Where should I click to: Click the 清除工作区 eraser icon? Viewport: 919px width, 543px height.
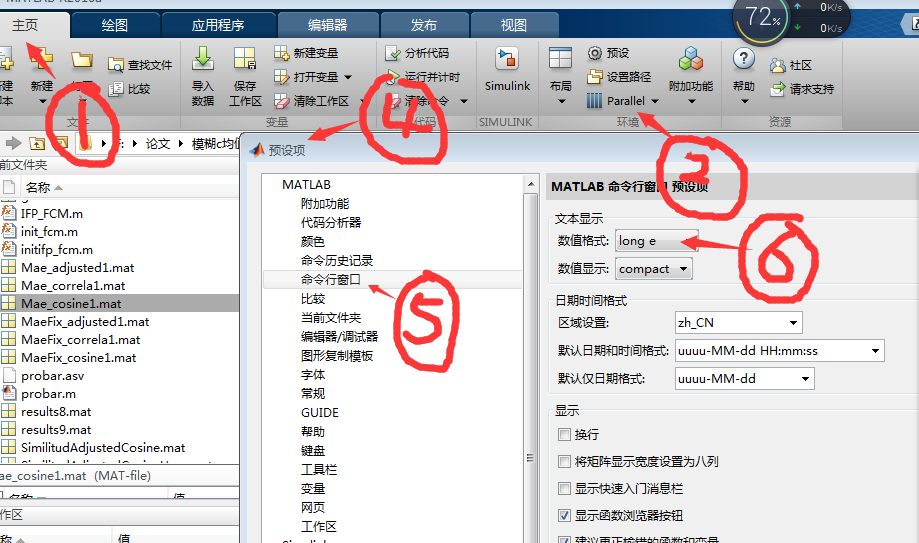[x=281, y=101]
